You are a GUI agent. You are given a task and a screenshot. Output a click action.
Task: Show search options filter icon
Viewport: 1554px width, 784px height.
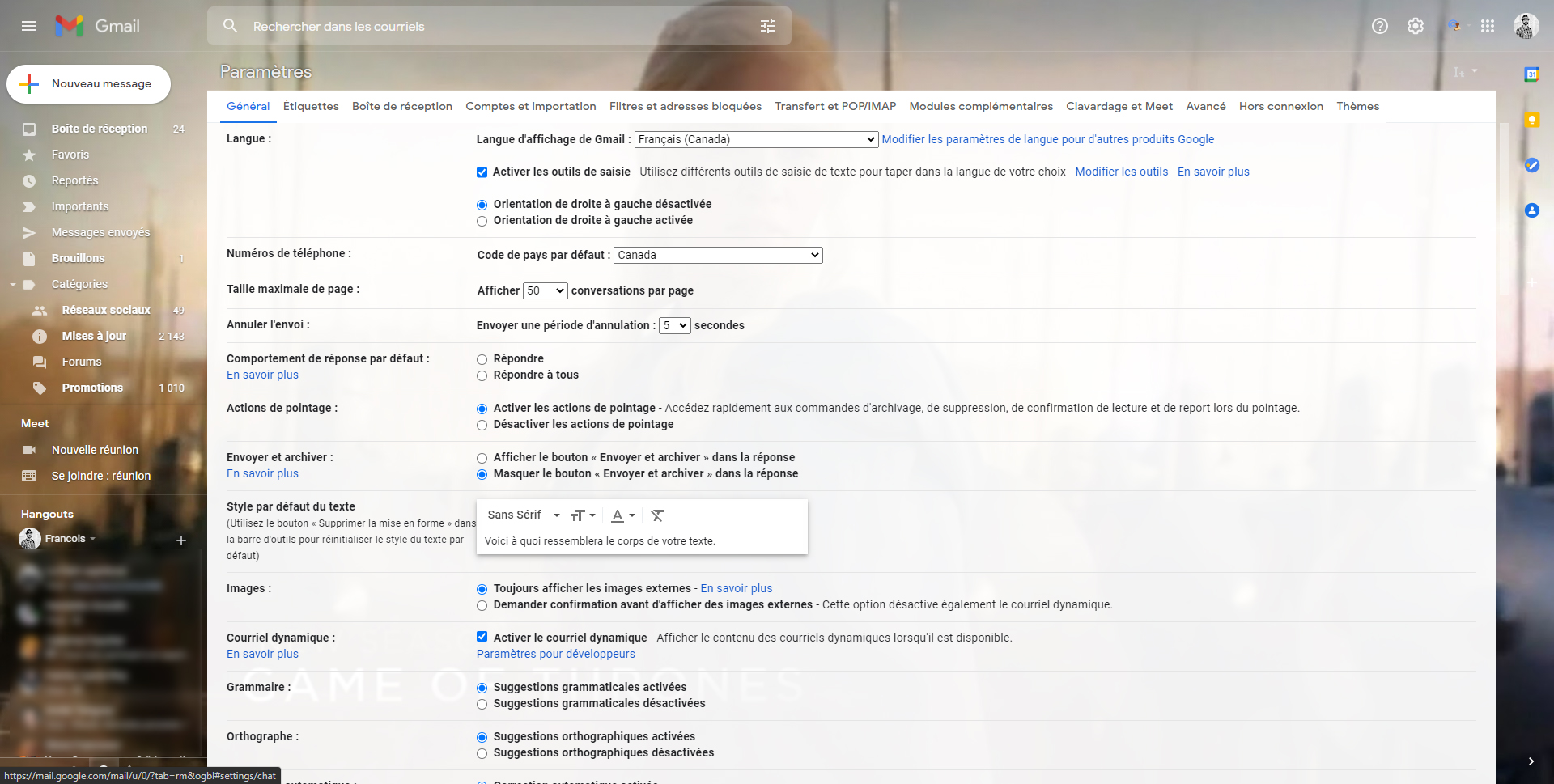coord(768,26)
